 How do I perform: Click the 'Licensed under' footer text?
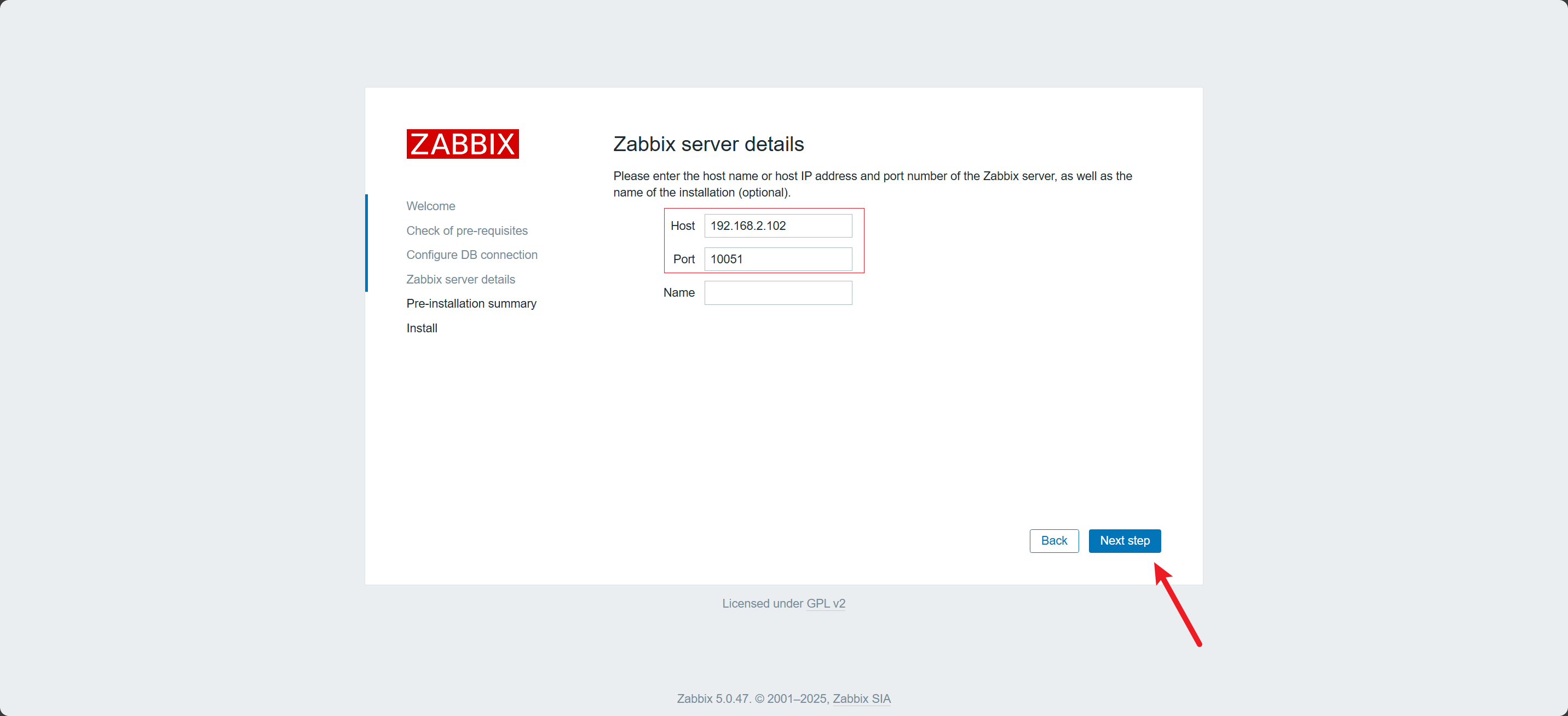[763, 603]
